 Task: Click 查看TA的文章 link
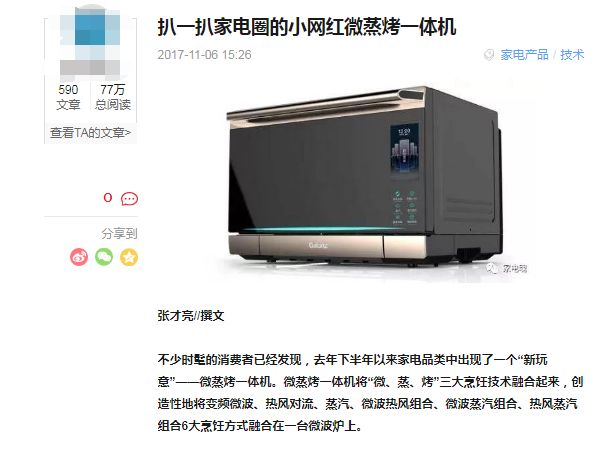click(91, 133)
